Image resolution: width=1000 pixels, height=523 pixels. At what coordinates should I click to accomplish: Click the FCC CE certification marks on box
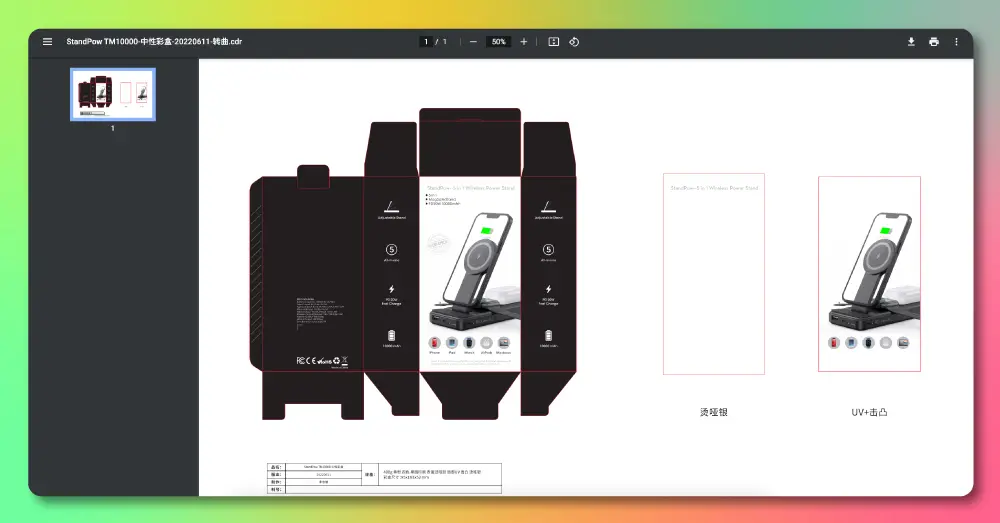point(322,361)
